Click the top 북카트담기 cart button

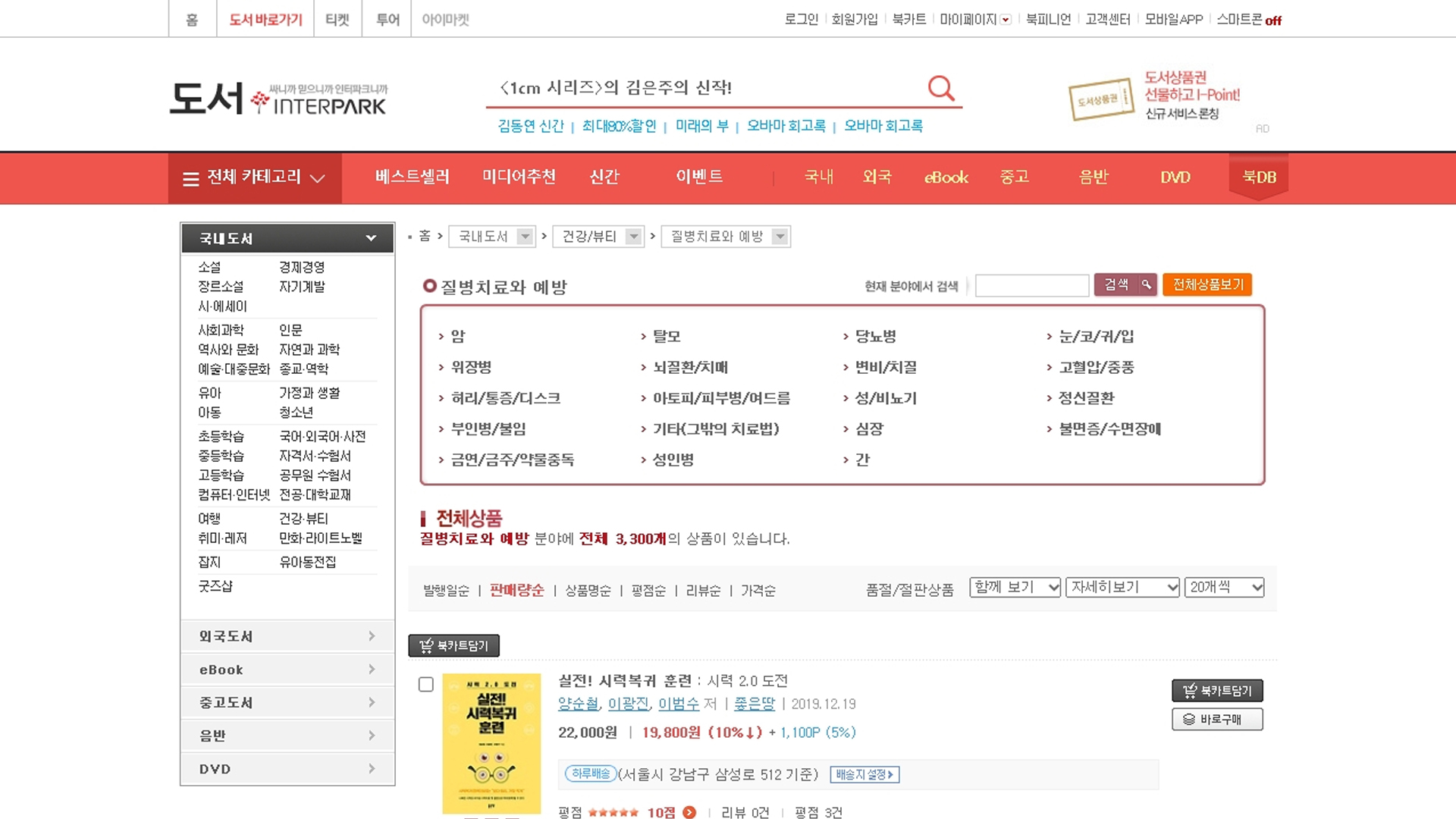[453, 645]
